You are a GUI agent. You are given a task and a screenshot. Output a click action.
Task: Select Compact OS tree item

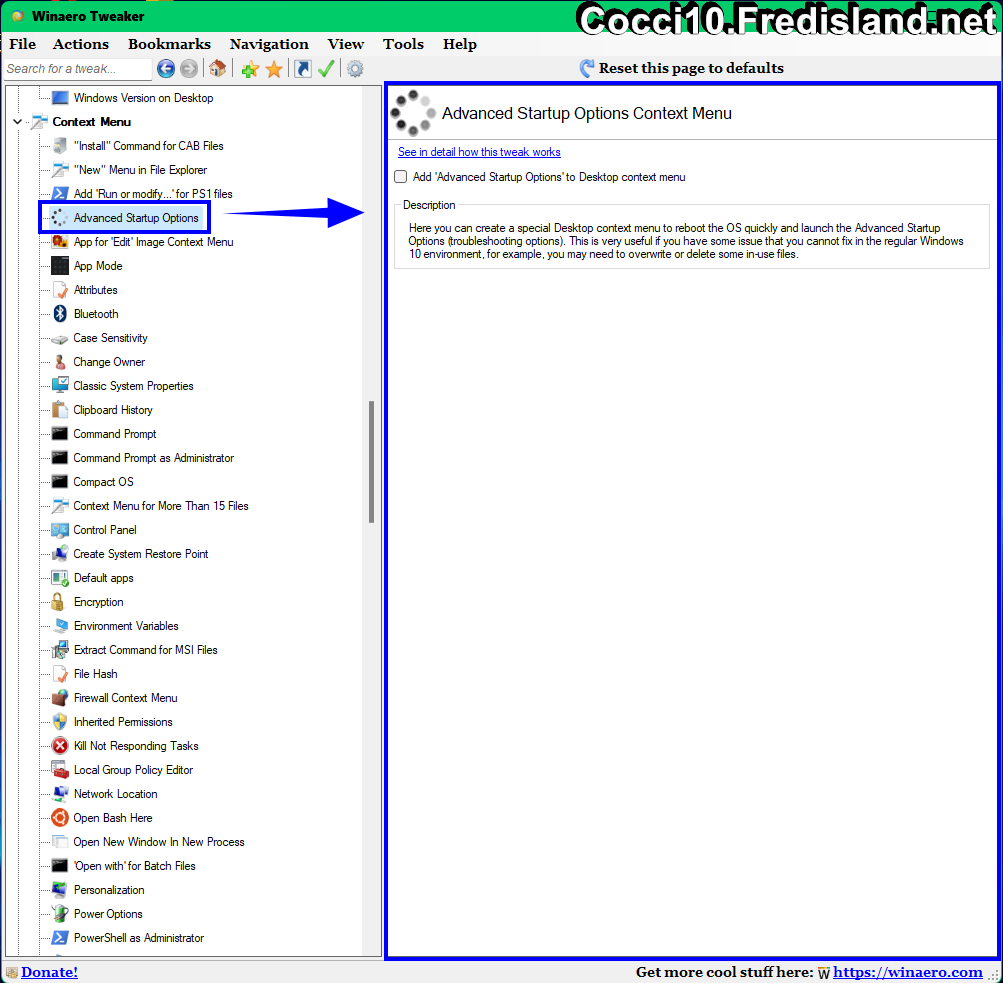pos(103,482)
